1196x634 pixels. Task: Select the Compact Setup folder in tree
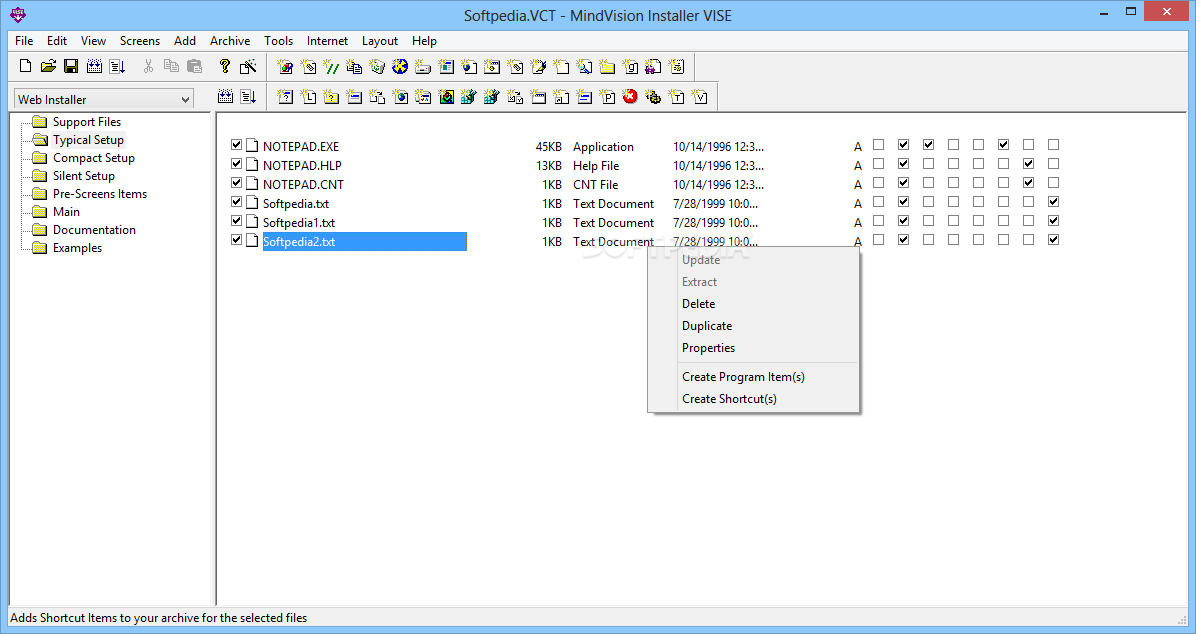click(93, 158)
